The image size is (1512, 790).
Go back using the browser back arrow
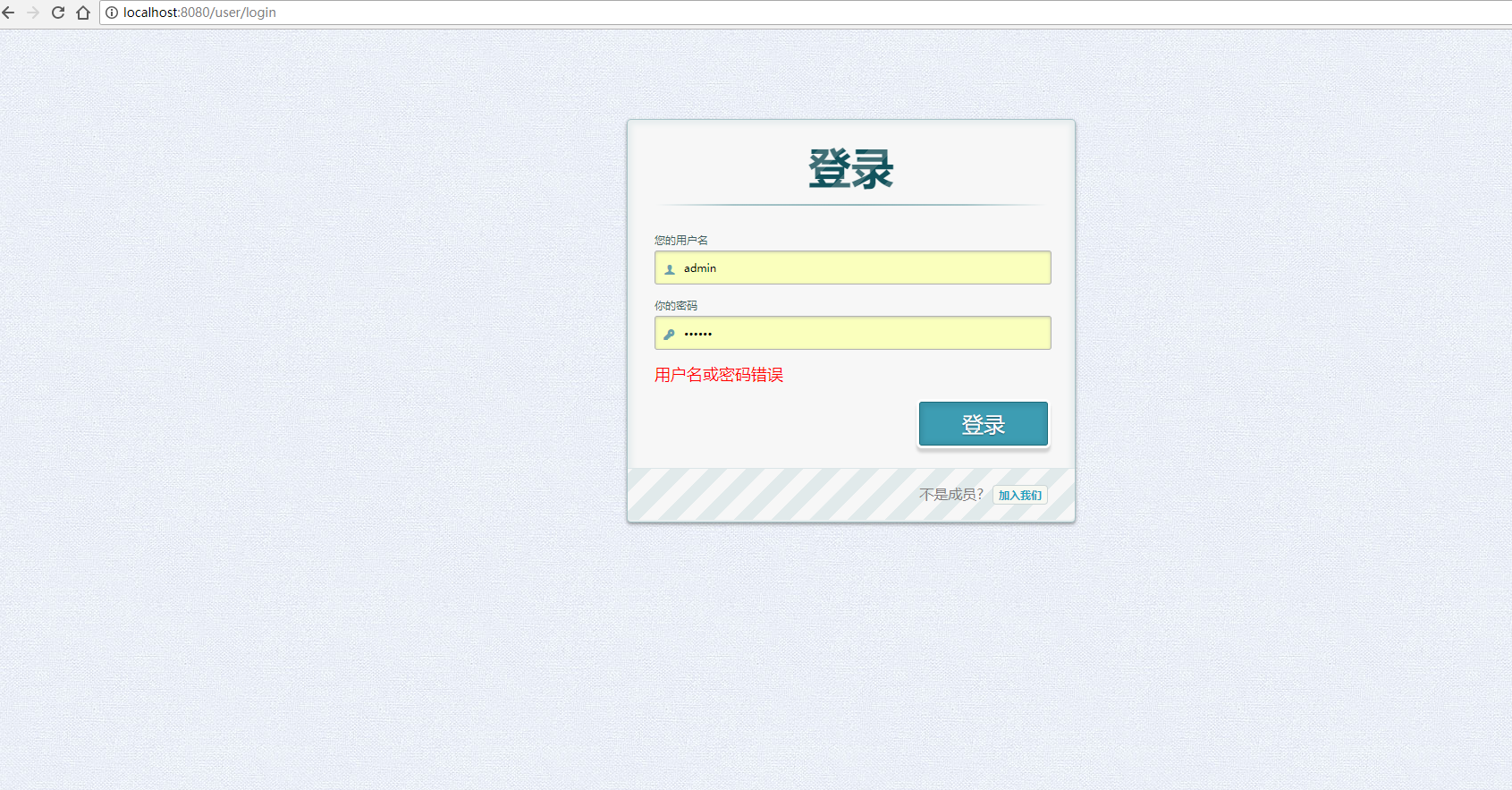(9, 13)
